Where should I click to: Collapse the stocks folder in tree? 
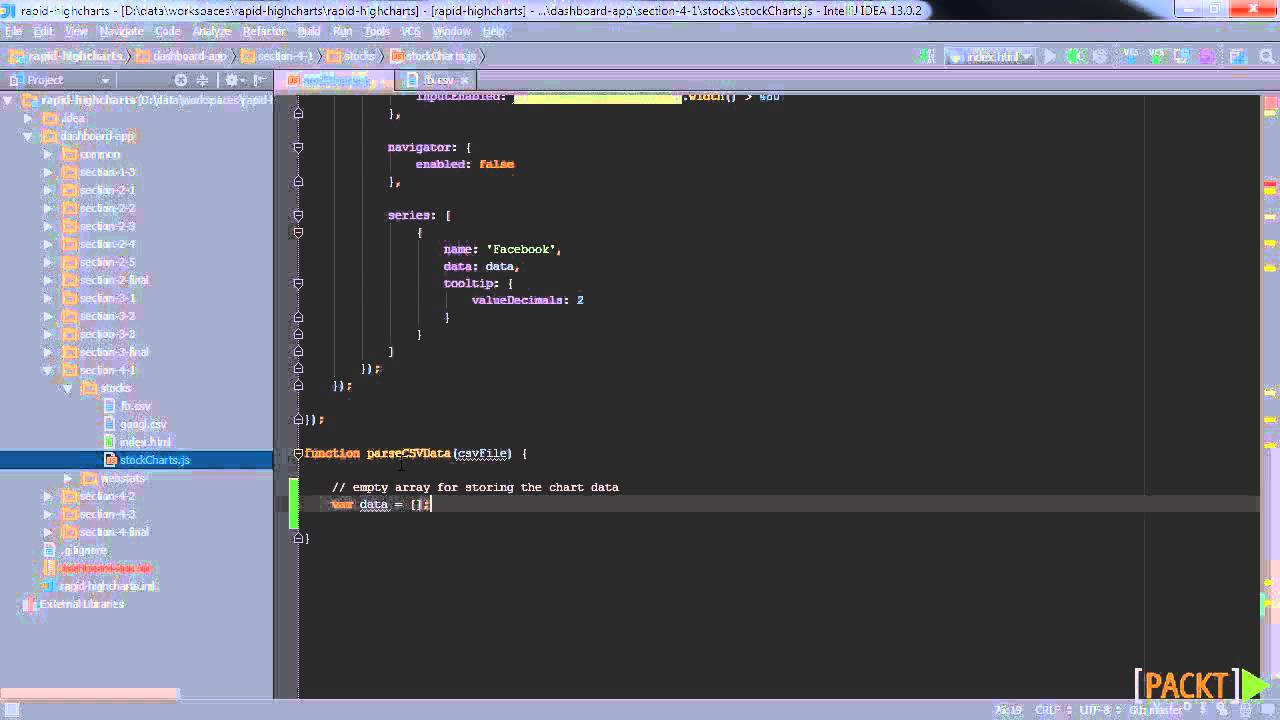(68, 388)
